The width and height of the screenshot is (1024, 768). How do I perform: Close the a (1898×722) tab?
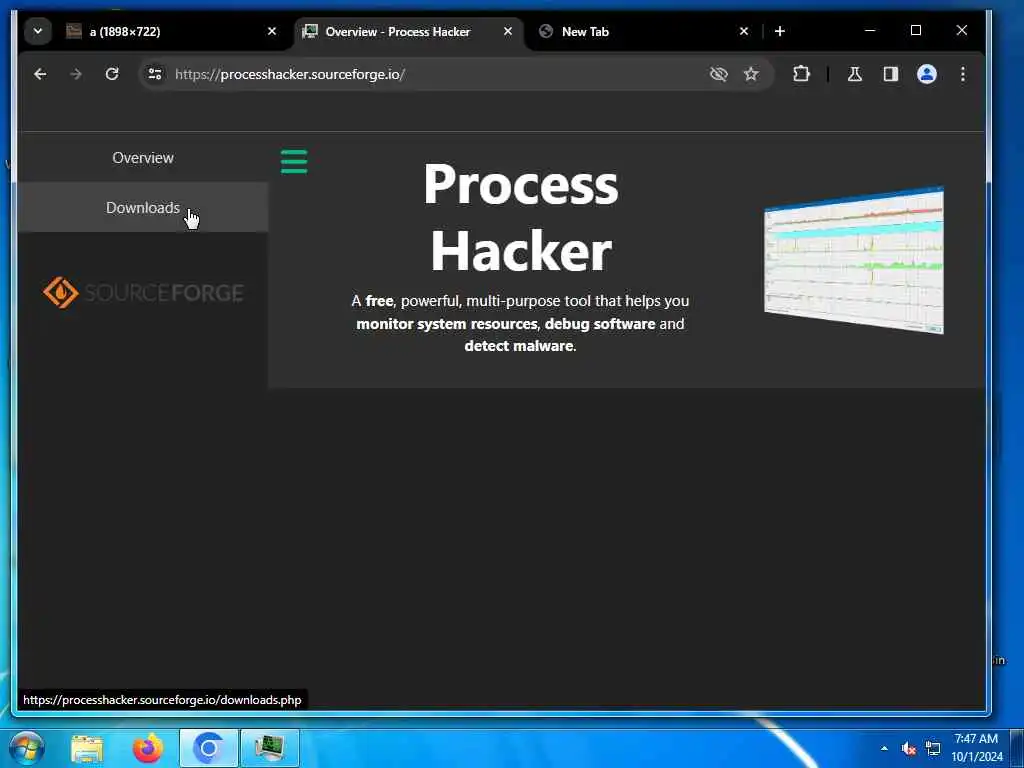[272, 31]
